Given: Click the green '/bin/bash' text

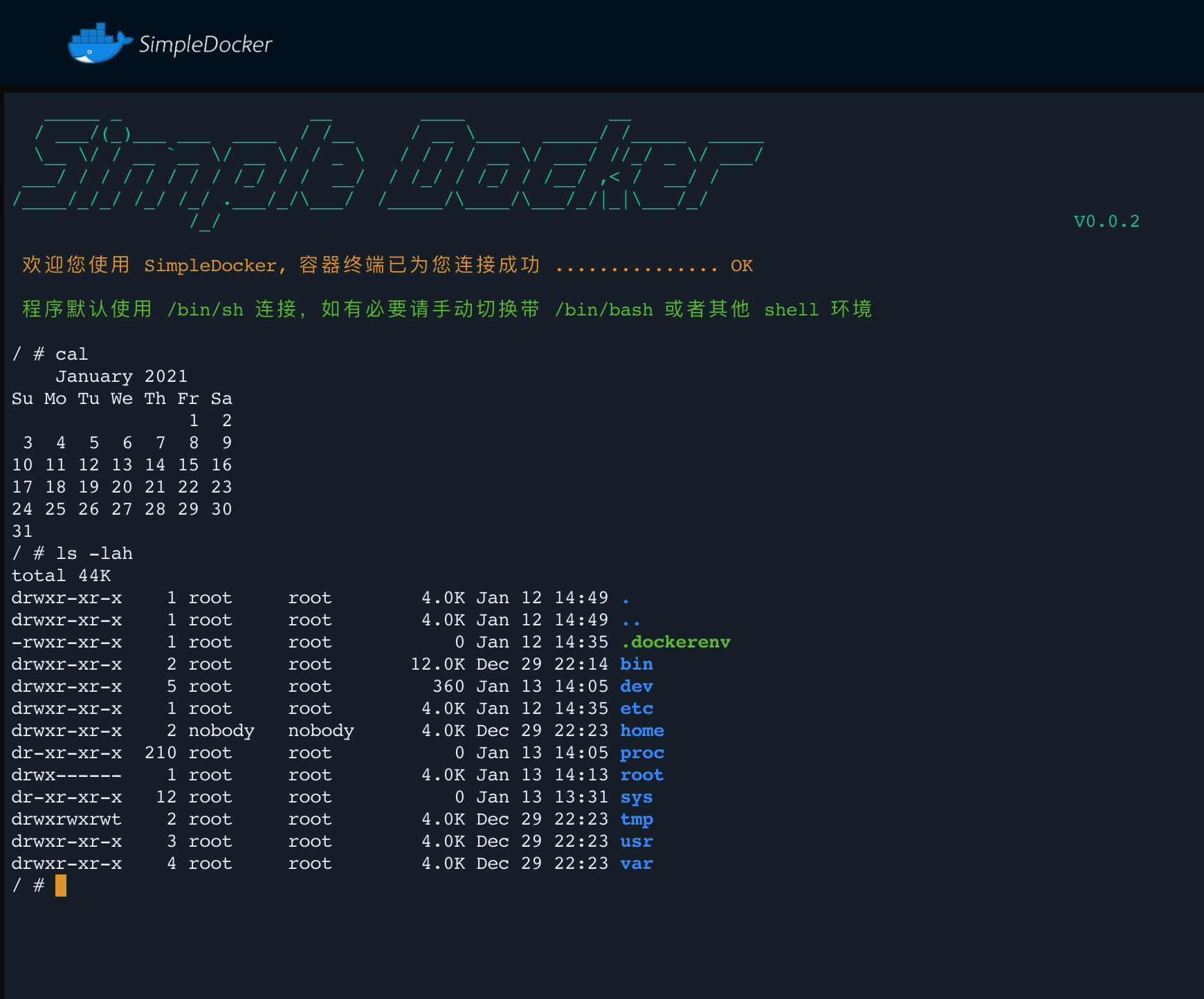Looking at the screenshot, I should click(604, 310).
